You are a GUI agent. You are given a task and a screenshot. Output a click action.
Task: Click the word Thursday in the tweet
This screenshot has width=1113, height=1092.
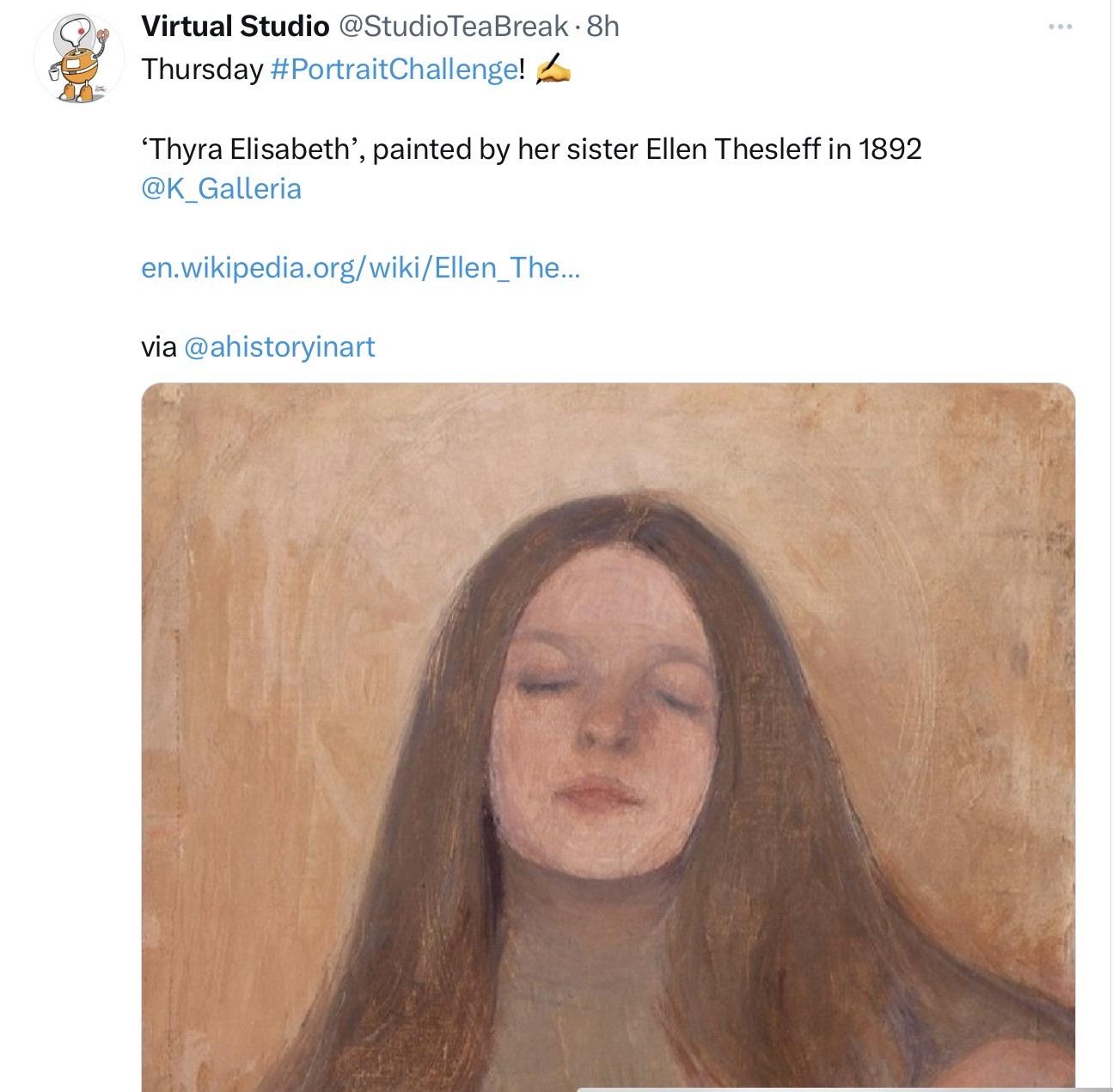pos(202,69)
